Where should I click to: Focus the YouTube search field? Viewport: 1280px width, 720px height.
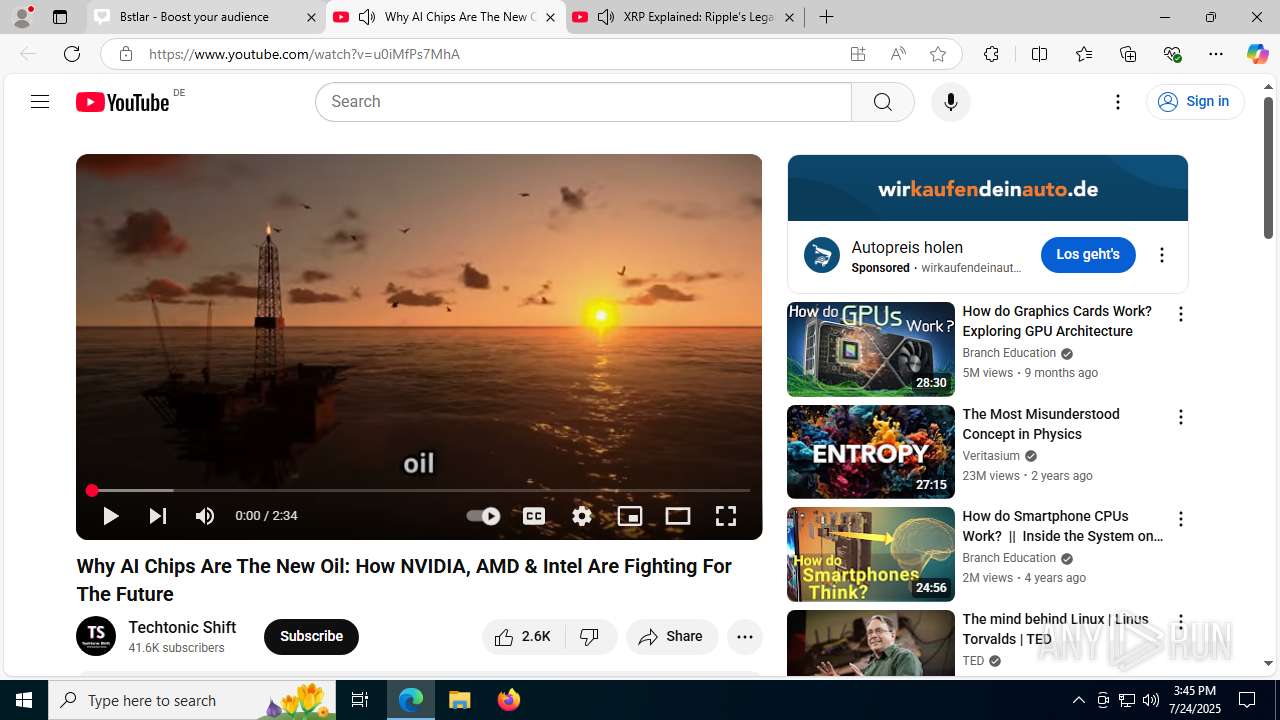pos(583,102)
